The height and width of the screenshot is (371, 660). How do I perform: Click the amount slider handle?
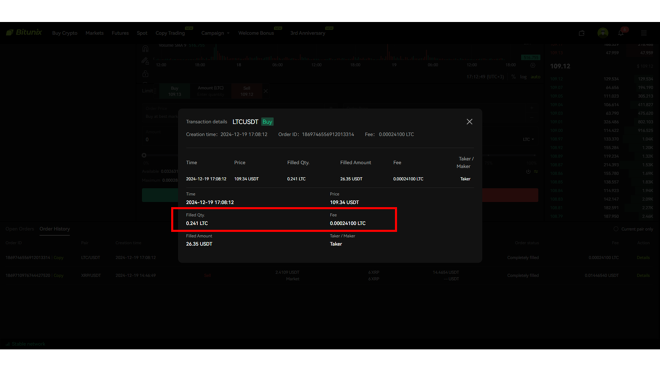pyautogui.click(x=144, y=155)
